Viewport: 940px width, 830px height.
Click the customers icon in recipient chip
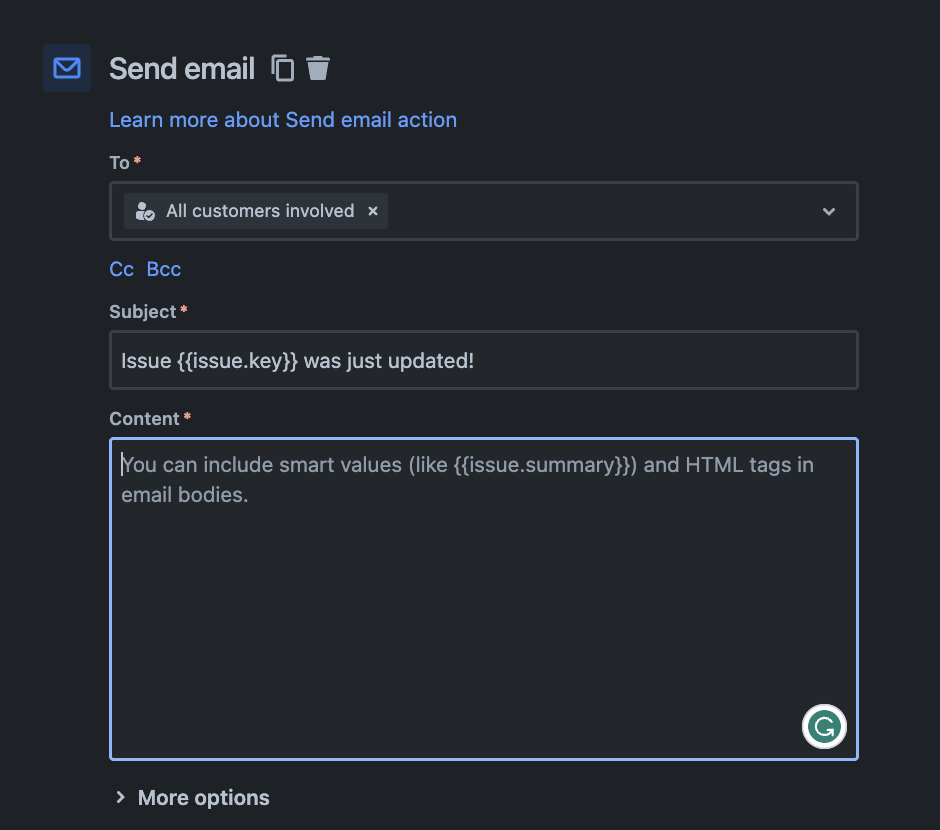tap(145, 211)
